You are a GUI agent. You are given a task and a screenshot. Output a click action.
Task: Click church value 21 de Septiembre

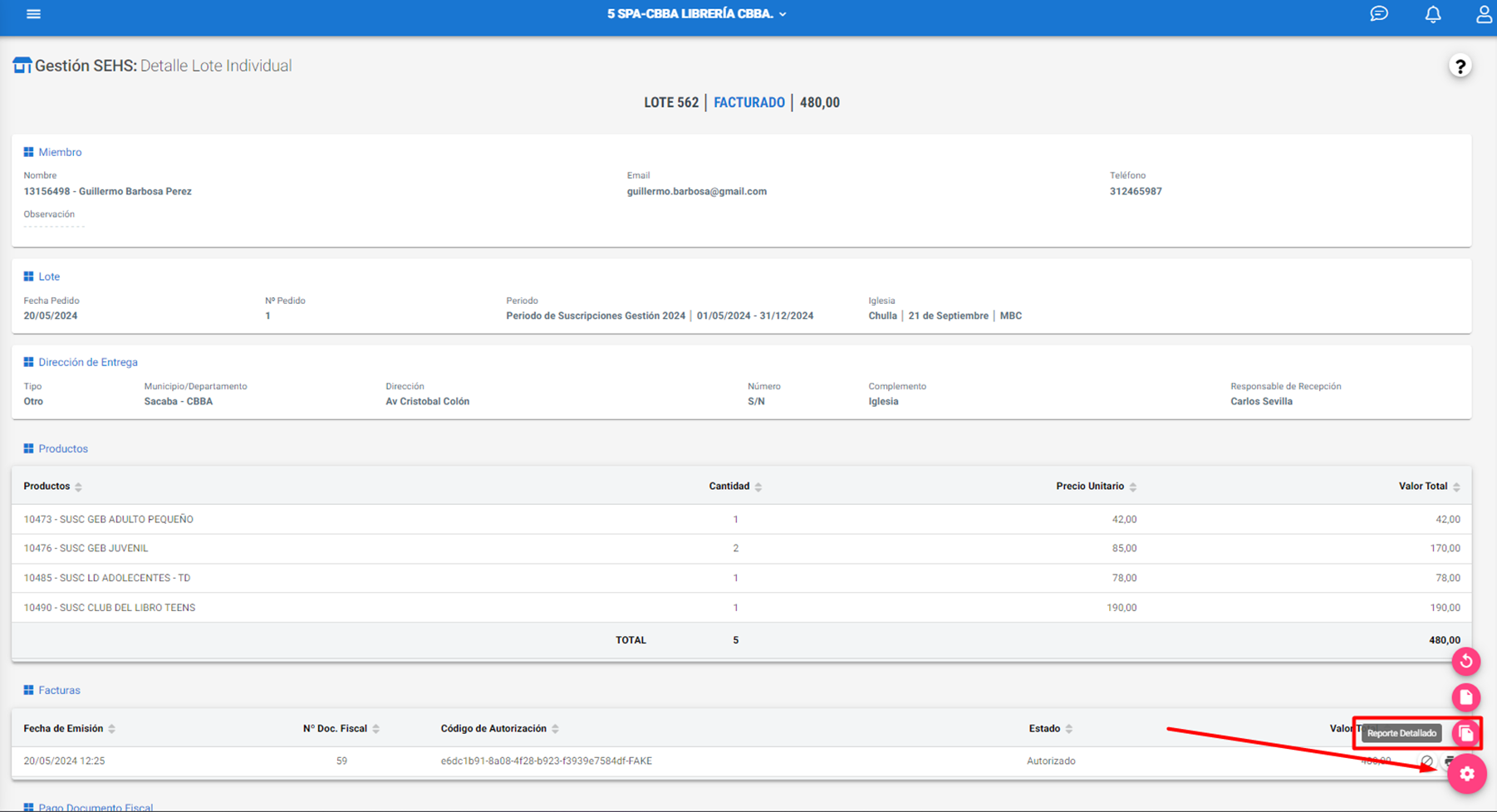pyautogui.click(x=948, y=316)
